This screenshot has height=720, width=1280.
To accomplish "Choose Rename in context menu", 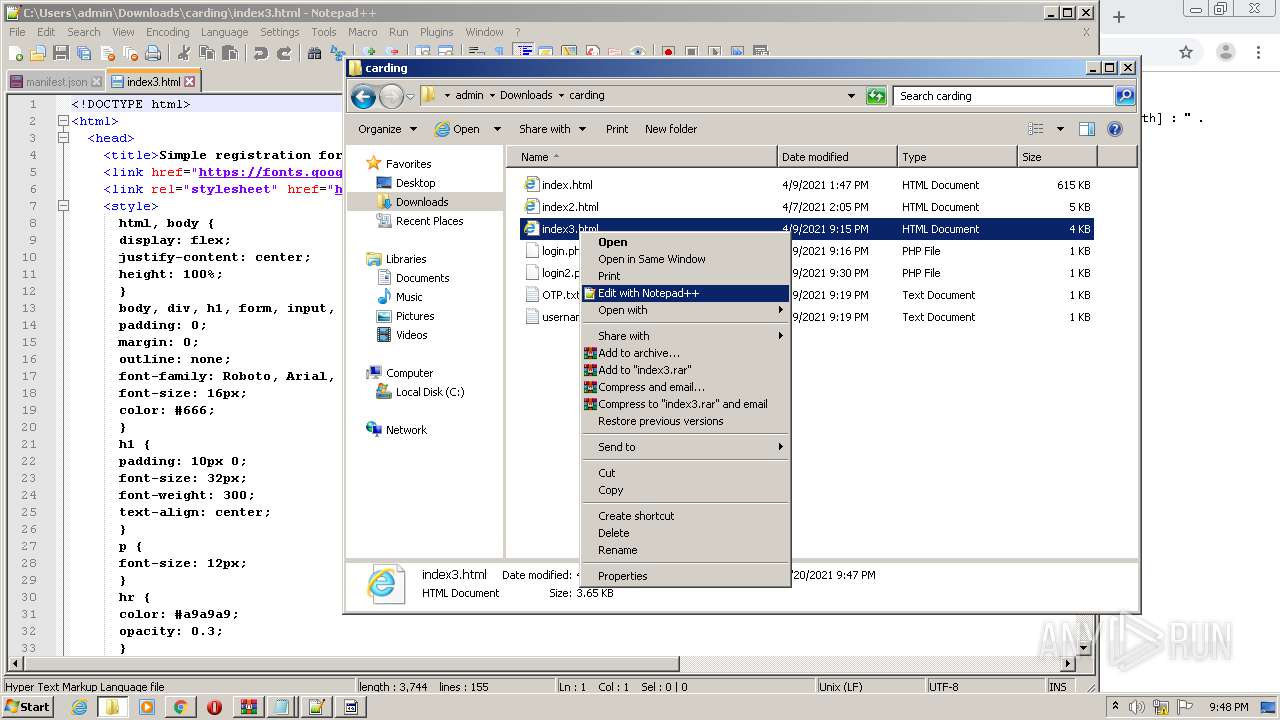I will coord(686,550).
